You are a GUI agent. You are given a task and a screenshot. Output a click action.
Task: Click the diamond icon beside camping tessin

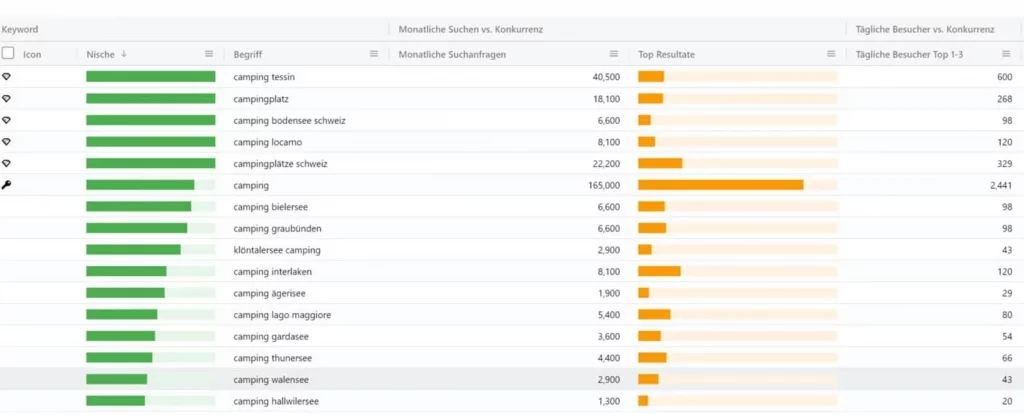(x=6, y=77)
